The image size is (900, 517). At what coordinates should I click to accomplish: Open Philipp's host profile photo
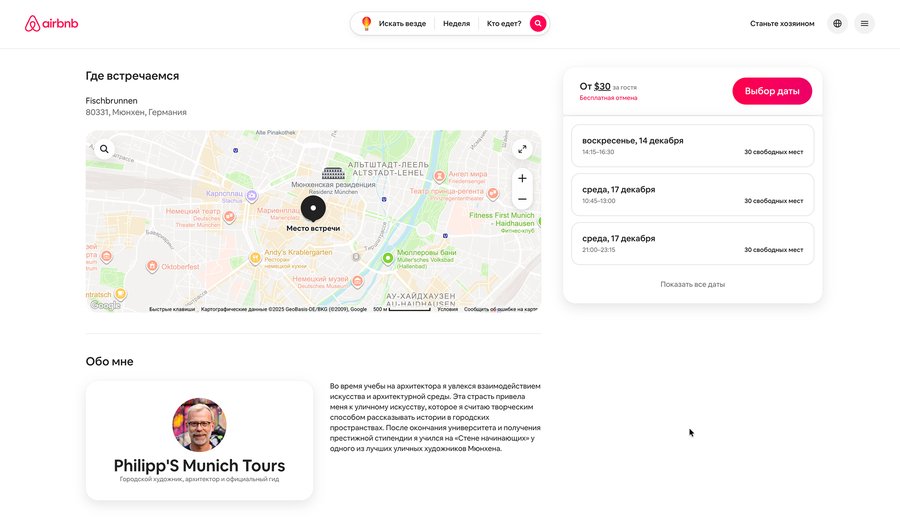[199, 425]
